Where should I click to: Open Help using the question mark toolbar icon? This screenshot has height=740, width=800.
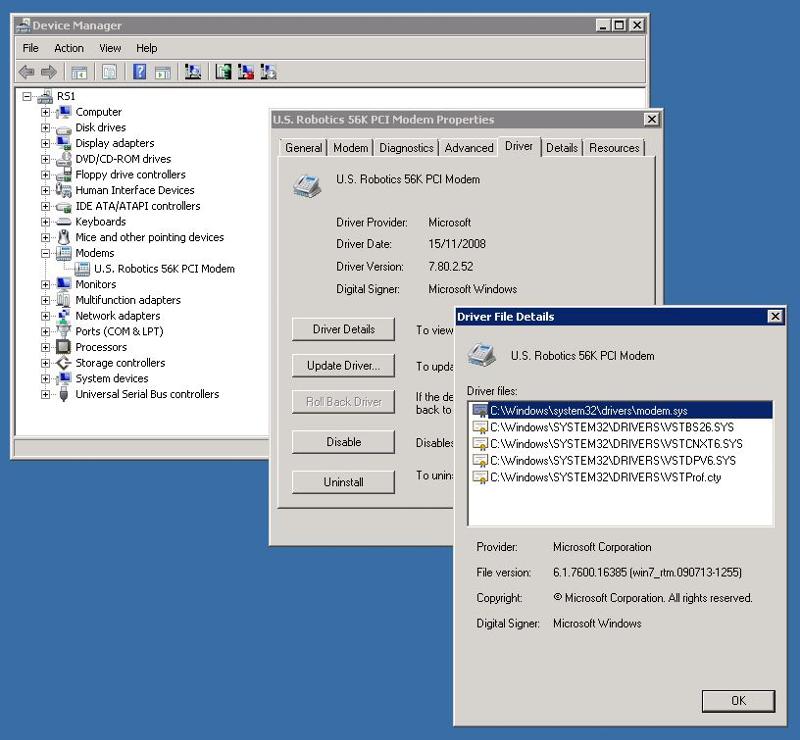(x=139, y=71)
